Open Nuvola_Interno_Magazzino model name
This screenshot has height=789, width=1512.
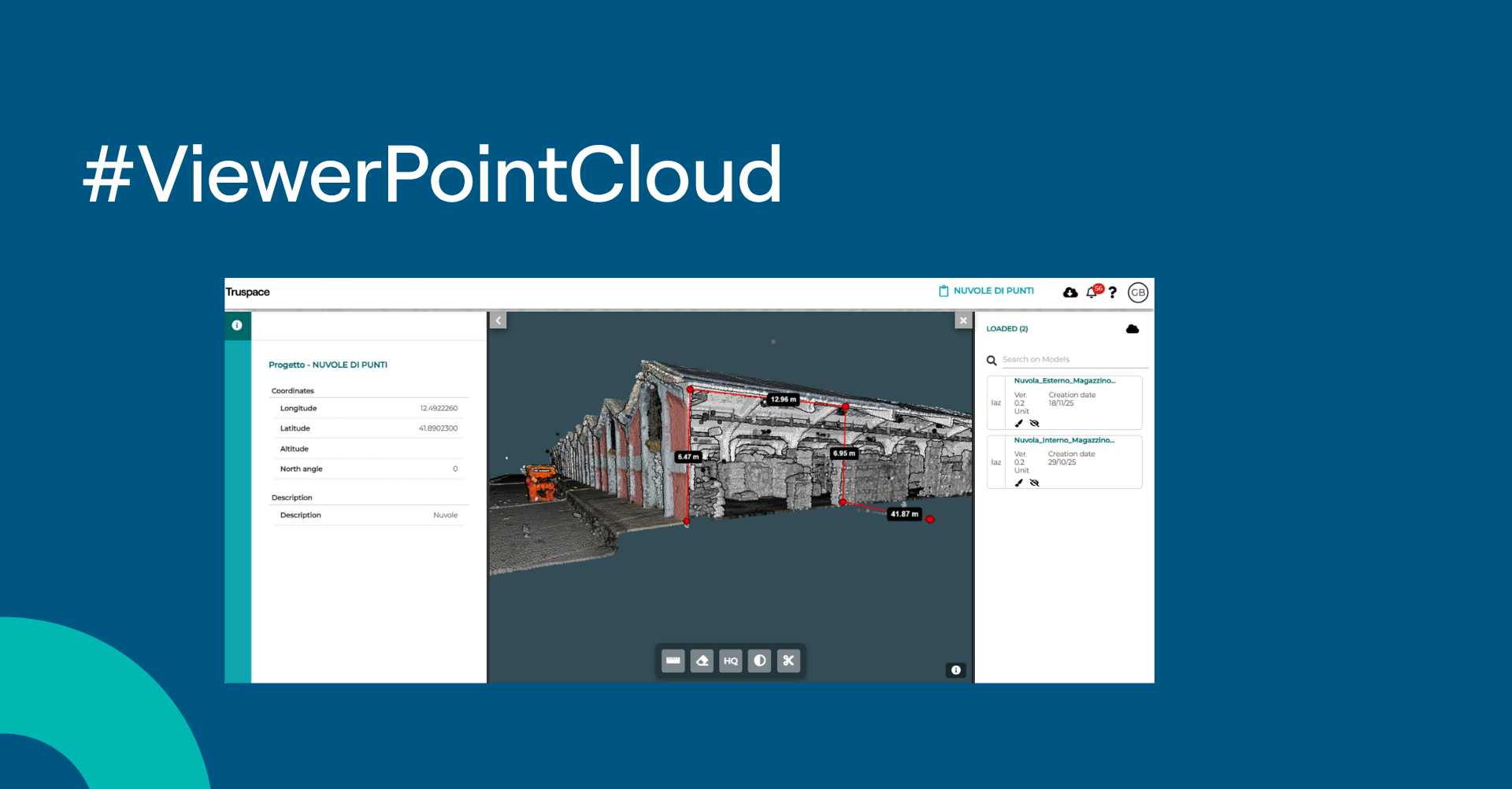click(x=1064, y=440)
